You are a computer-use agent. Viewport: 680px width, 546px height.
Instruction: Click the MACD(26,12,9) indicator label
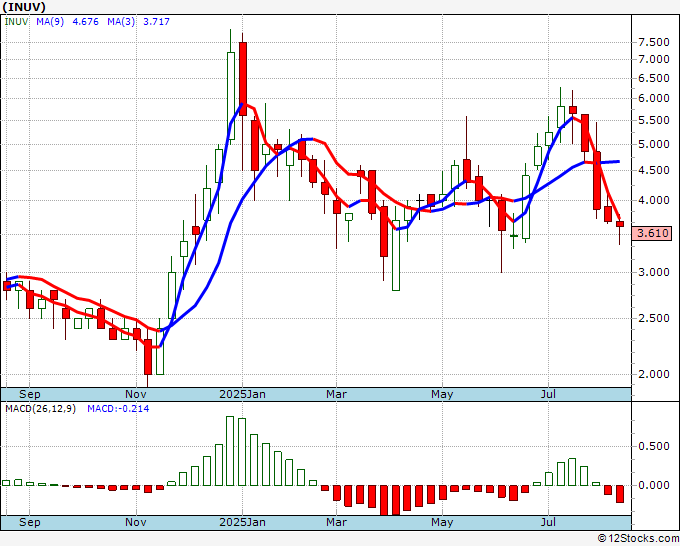41,408
